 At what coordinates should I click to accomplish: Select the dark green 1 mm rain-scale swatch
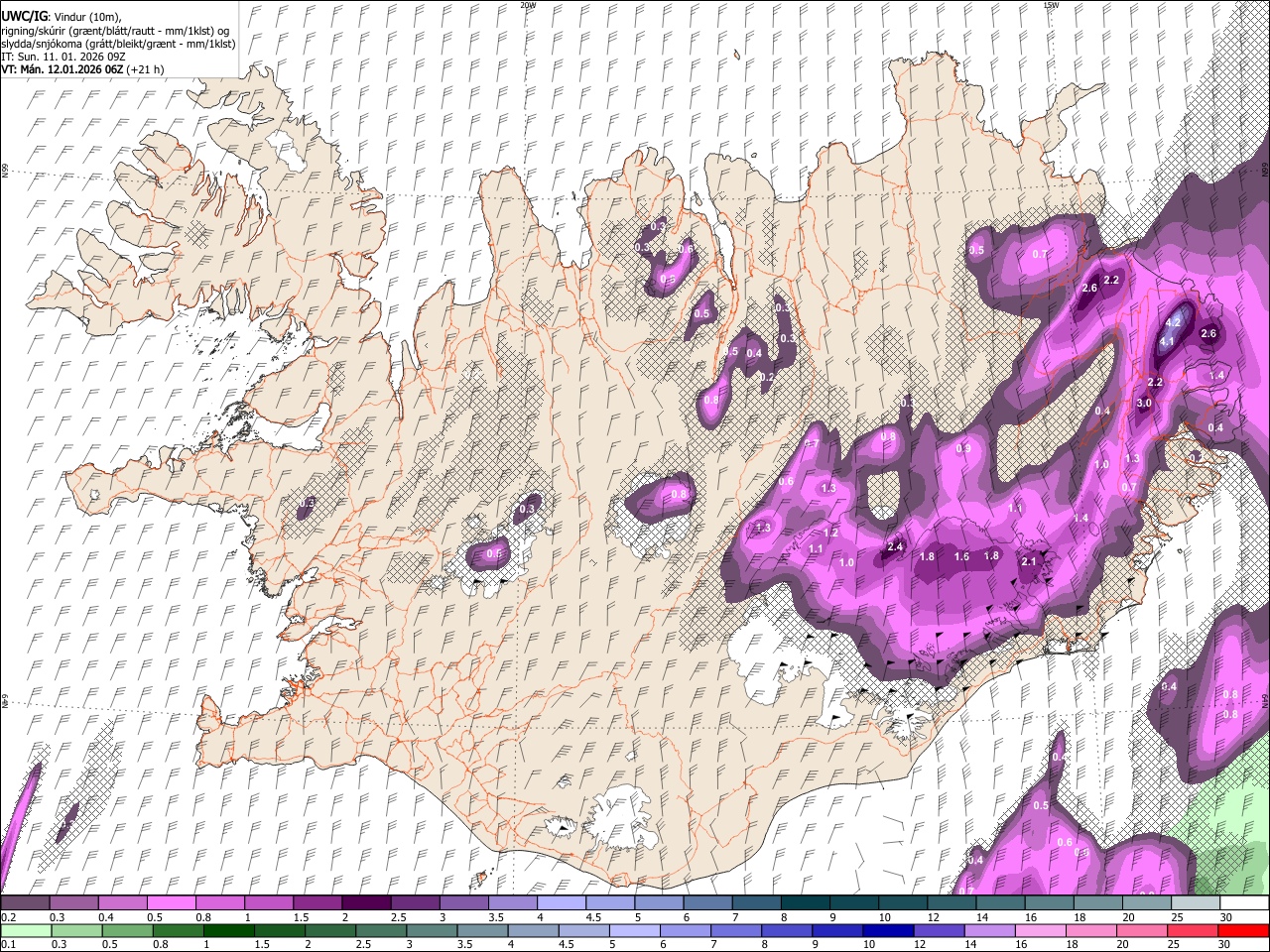click(228, 930)
